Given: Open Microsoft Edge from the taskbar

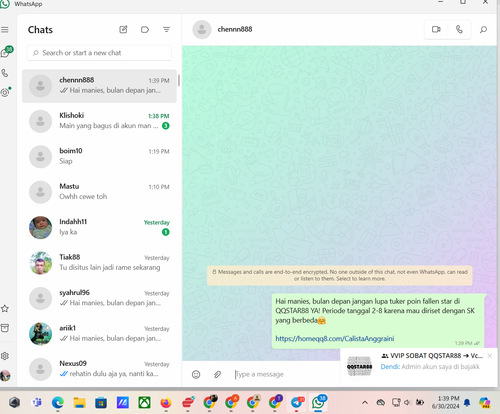Looking at the screenshot, I should pos(58,403).
